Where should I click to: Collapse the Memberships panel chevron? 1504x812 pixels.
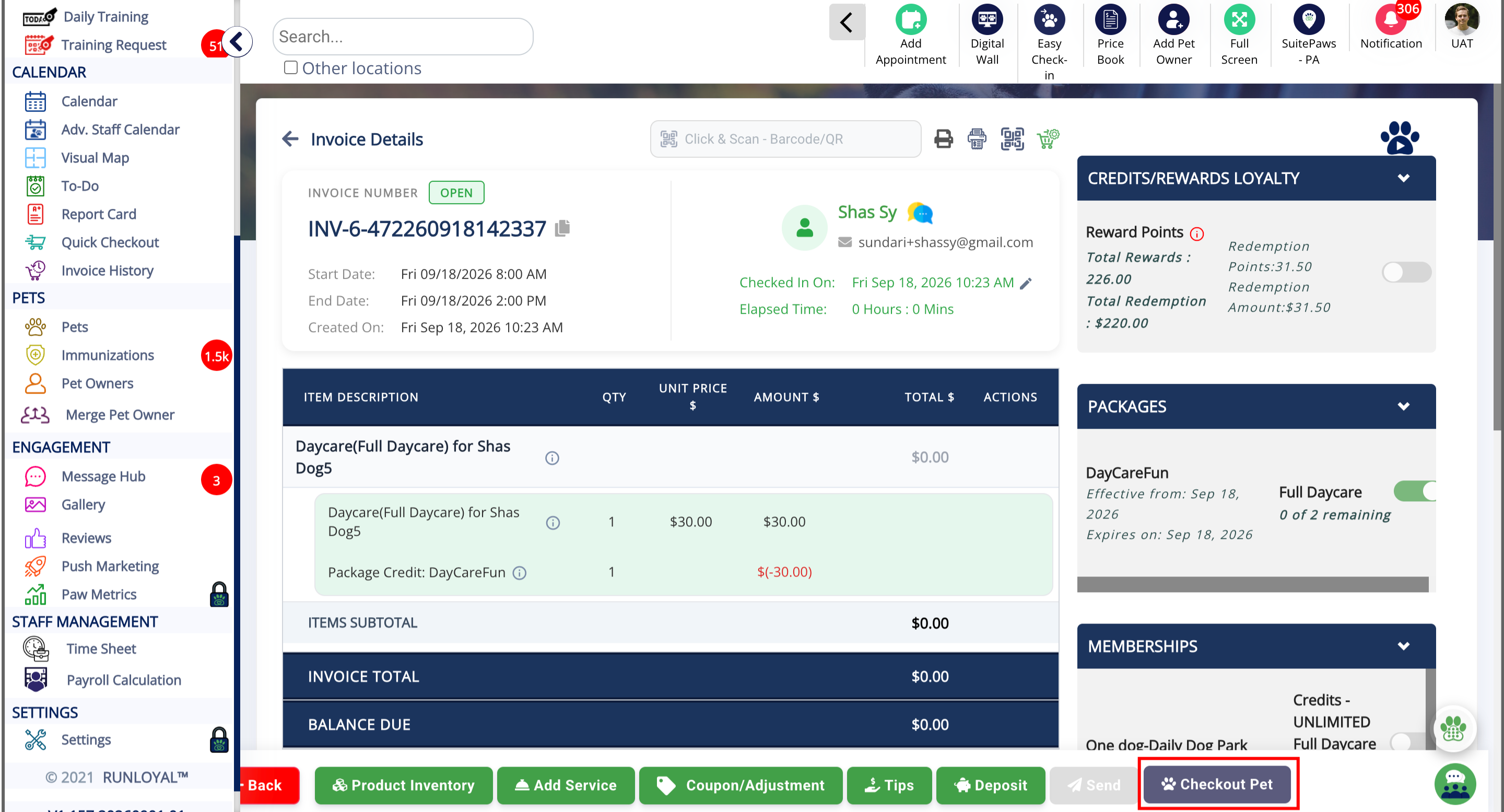[1404, 646]
